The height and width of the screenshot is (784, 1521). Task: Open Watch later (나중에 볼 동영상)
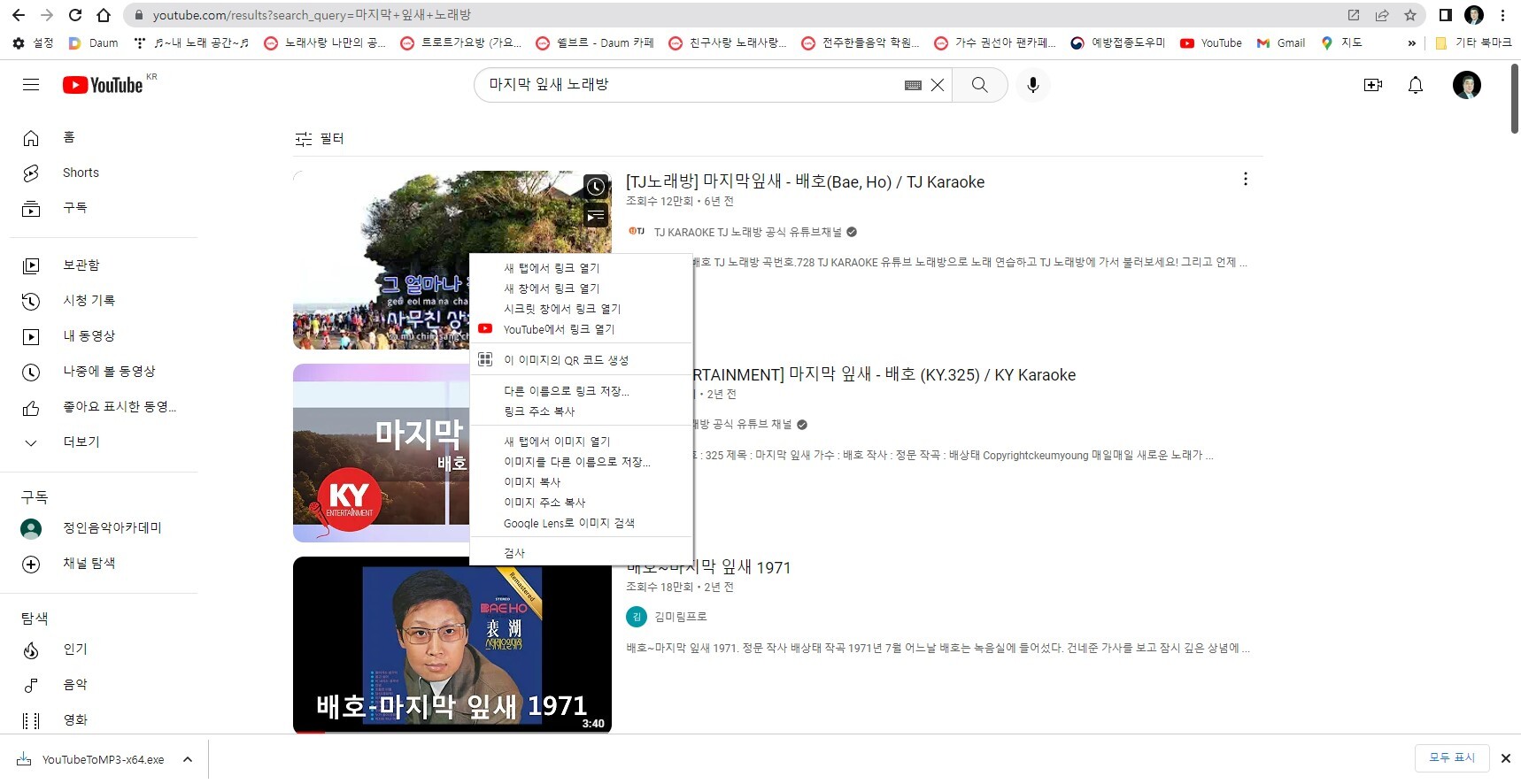[x=104, y=372]
